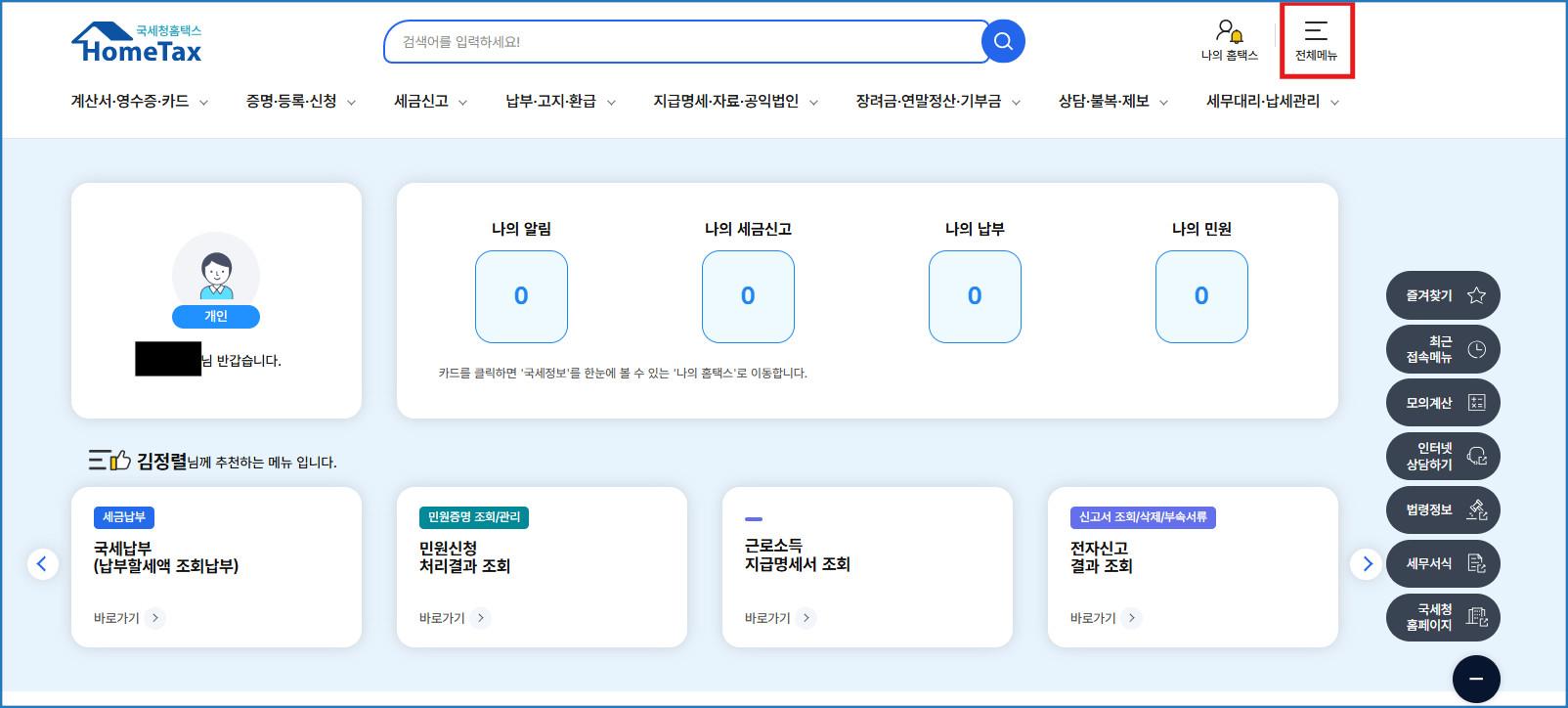Screen dimensions: 1568x708
Task: Open 전체메뉴 hamburger icon
Action: [x=1316, y=30]
